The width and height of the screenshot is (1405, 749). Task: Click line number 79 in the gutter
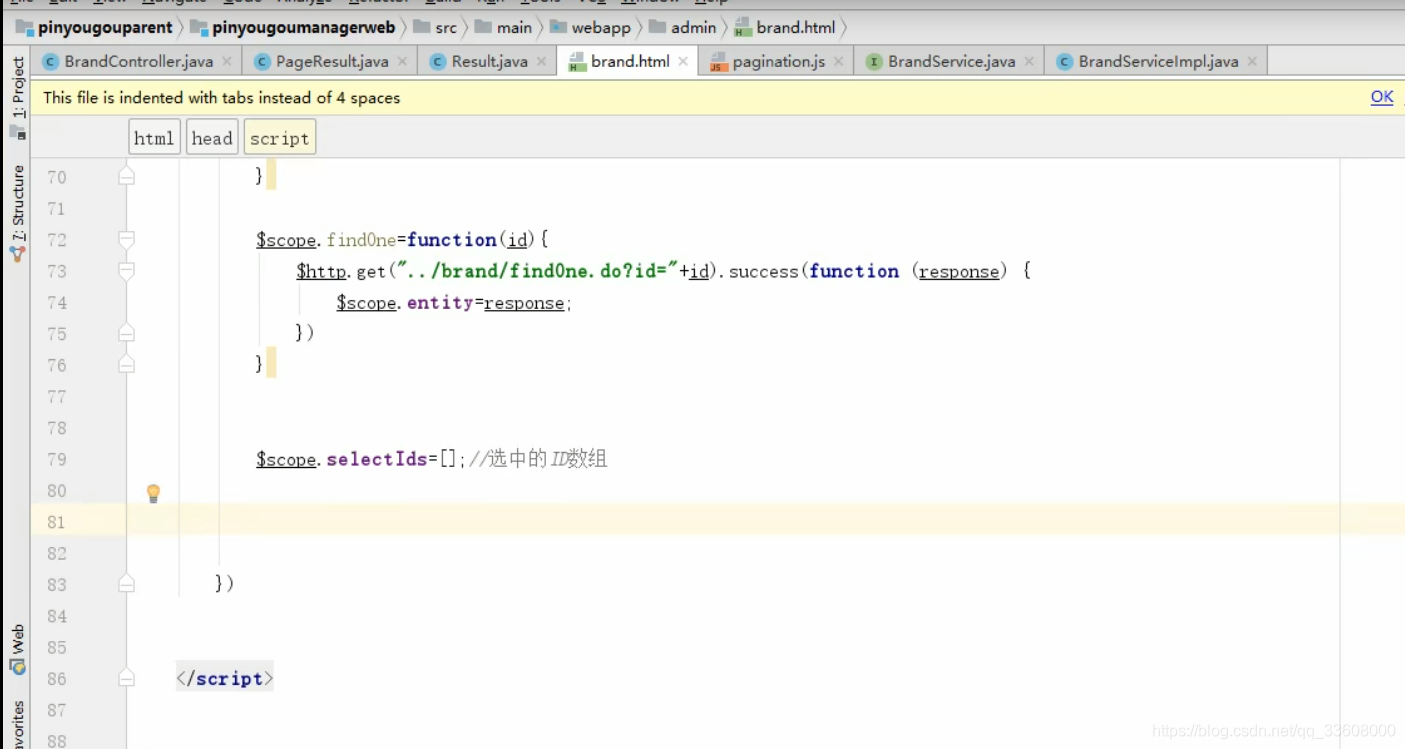click(x=56, y=459)
